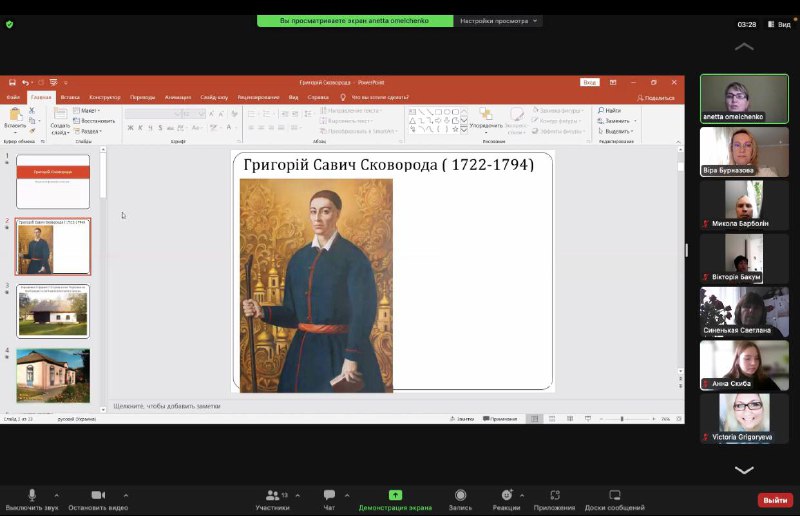This screenshot has height=516, width=800.
Task: Open Приложения apps panel
Action: click(x=555, y=500)
